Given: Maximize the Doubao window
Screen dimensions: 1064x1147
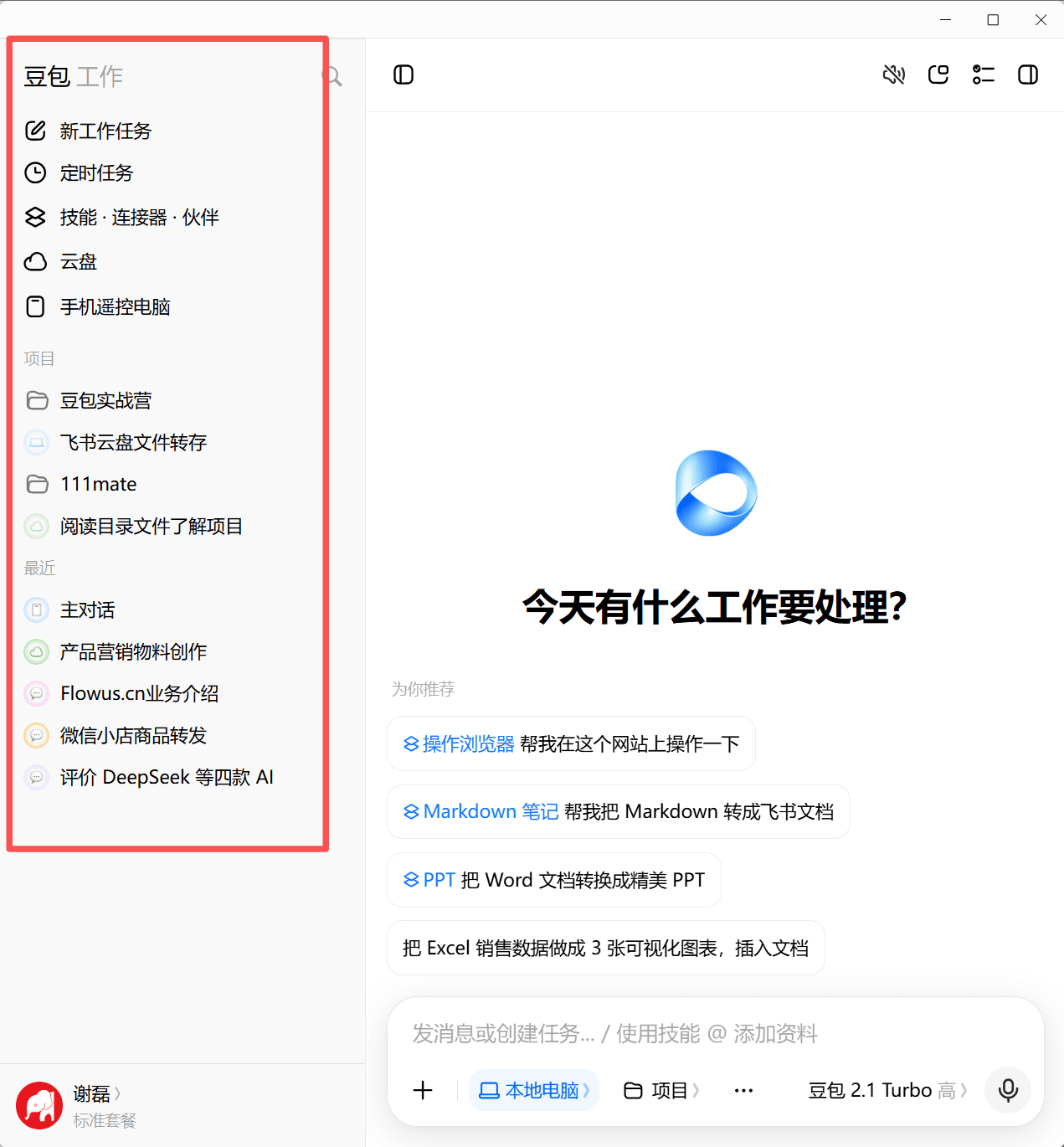Looking at the screenshot, I should (994, 19).
